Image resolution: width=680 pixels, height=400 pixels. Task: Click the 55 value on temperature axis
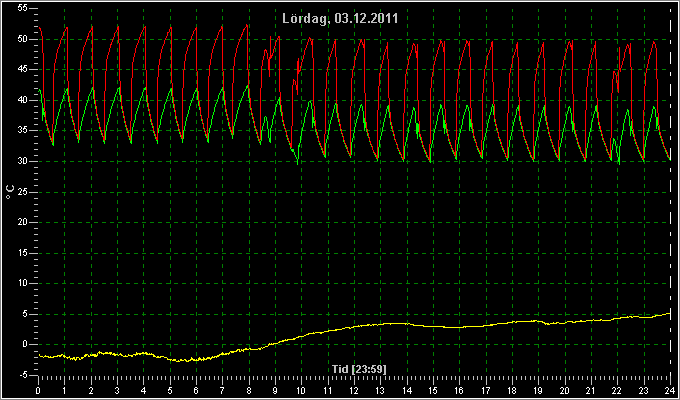pos(23,8)
